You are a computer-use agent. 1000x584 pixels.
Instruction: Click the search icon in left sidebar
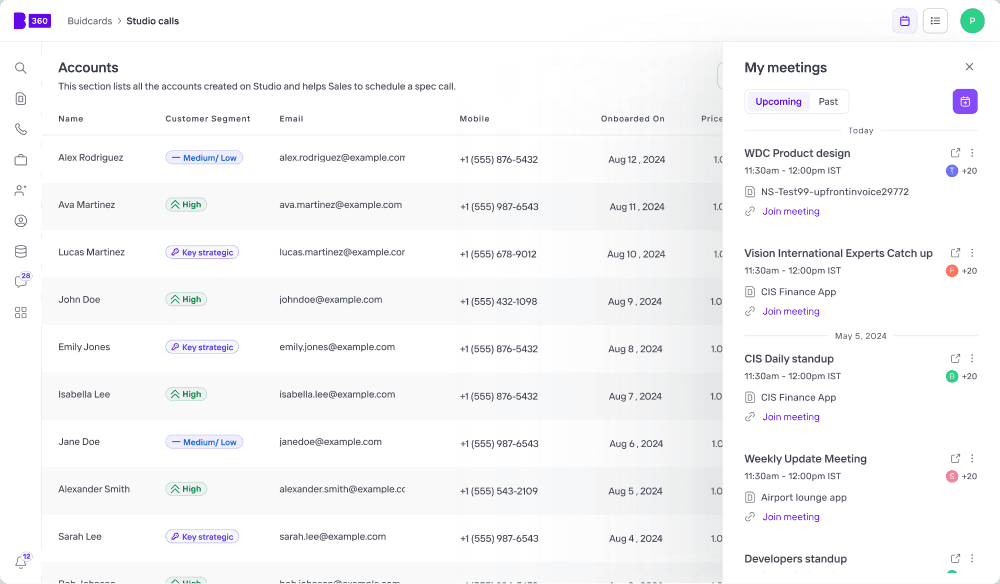tap(20, 68)
